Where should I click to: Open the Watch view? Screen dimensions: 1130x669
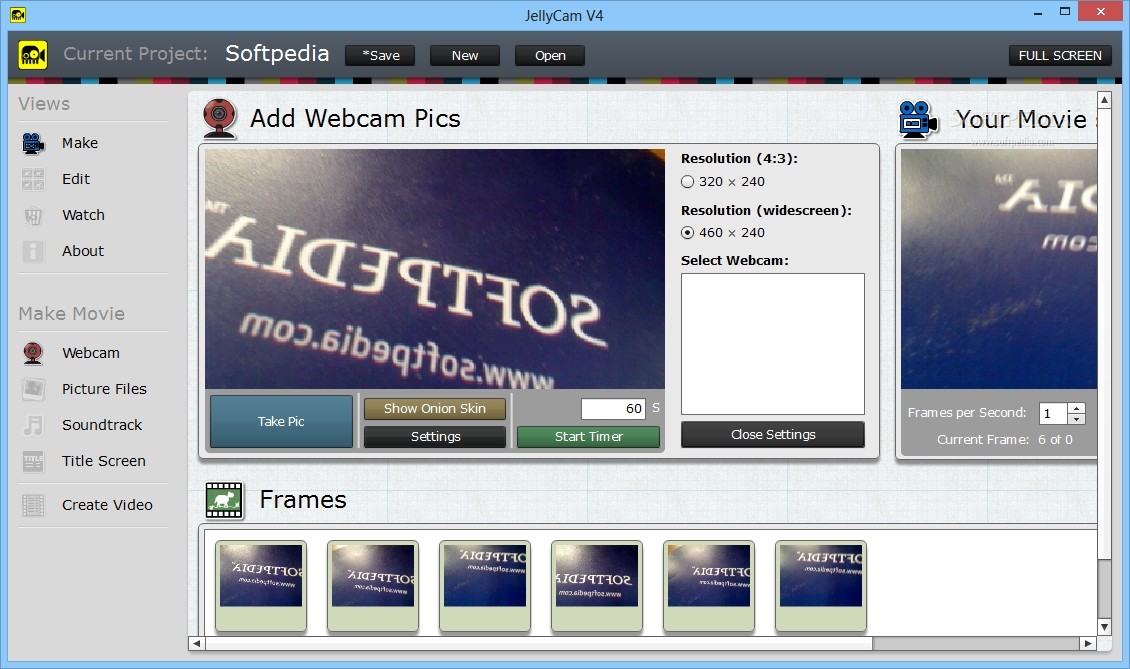click(x=83, y=215)
